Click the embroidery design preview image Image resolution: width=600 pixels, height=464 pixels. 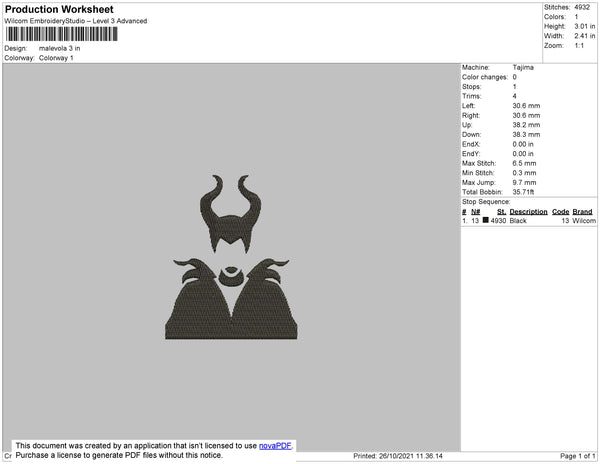click(231, 257)
